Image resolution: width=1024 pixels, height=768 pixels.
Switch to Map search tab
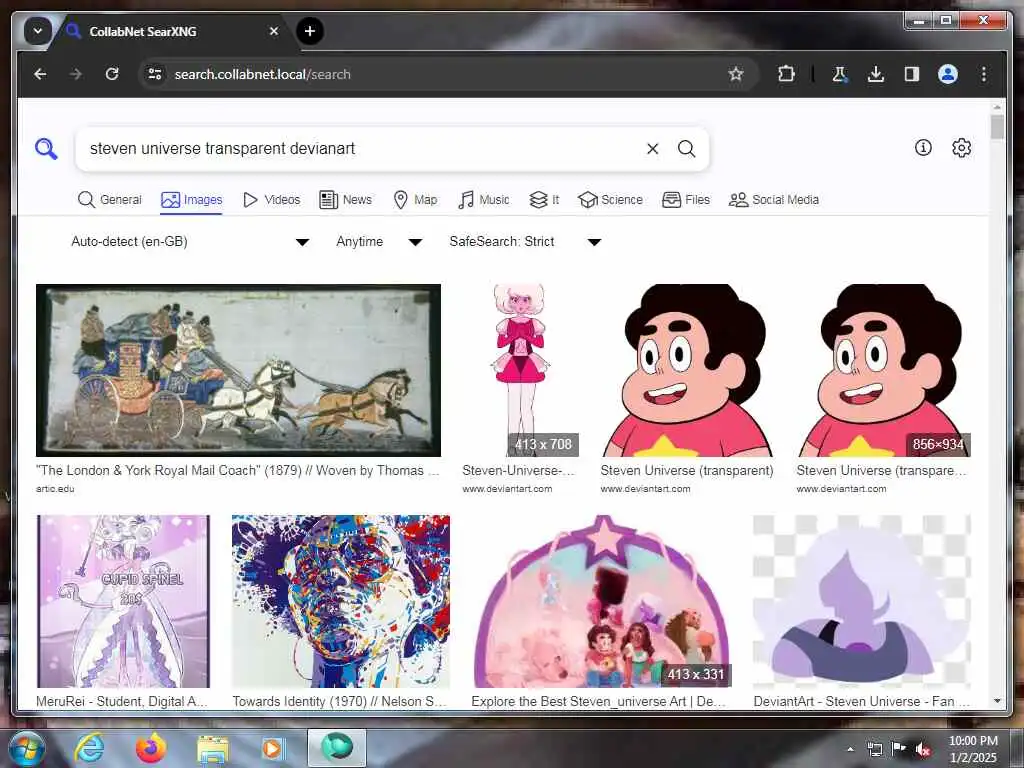tap(415, 200)
